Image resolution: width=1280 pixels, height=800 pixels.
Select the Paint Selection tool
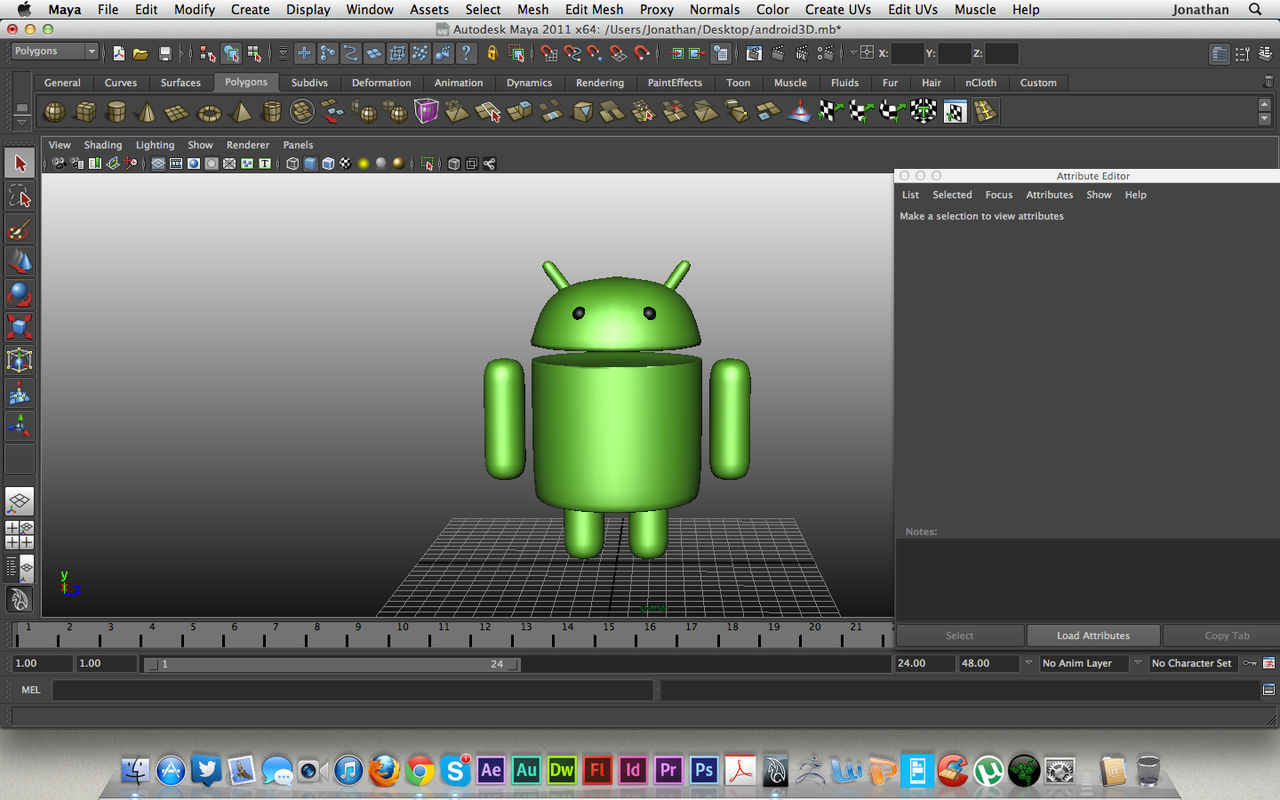pyautogui.click(x=20, y=229)
